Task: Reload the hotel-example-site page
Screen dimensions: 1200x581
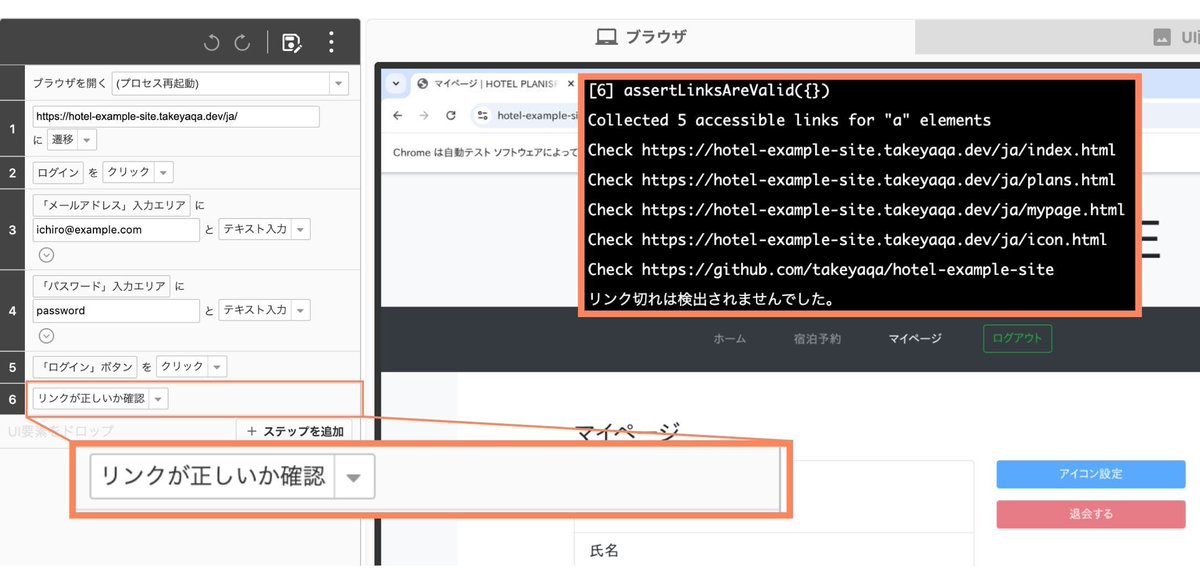Action: pyautogui.click(x=451, y=114)
